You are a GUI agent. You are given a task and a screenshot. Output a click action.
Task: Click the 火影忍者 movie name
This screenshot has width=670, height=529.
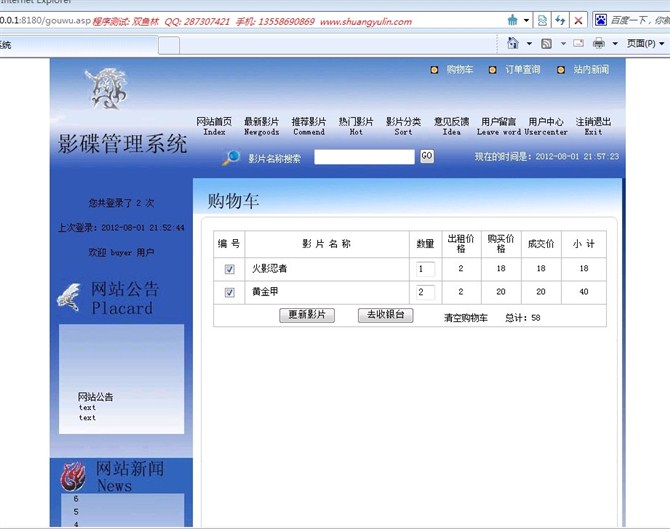click(269, 268)
